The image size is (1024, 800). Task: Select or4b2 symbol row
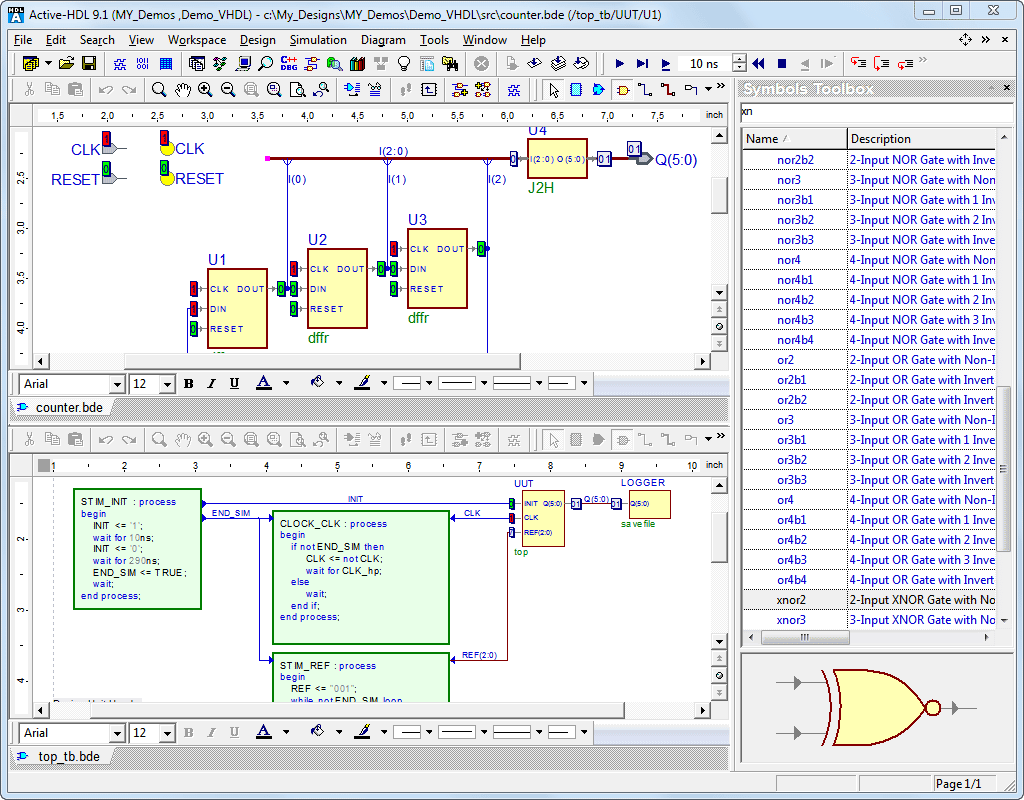869,540
